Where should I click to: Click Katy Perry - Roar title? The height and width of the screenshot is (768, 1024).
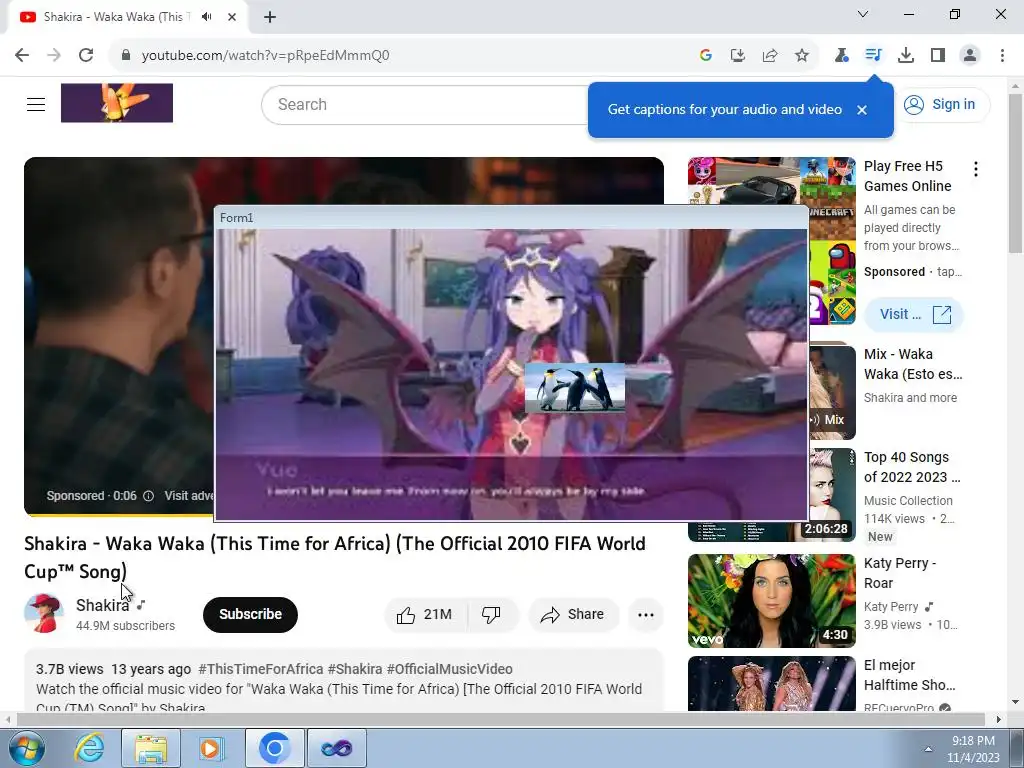tap(900, 573)
